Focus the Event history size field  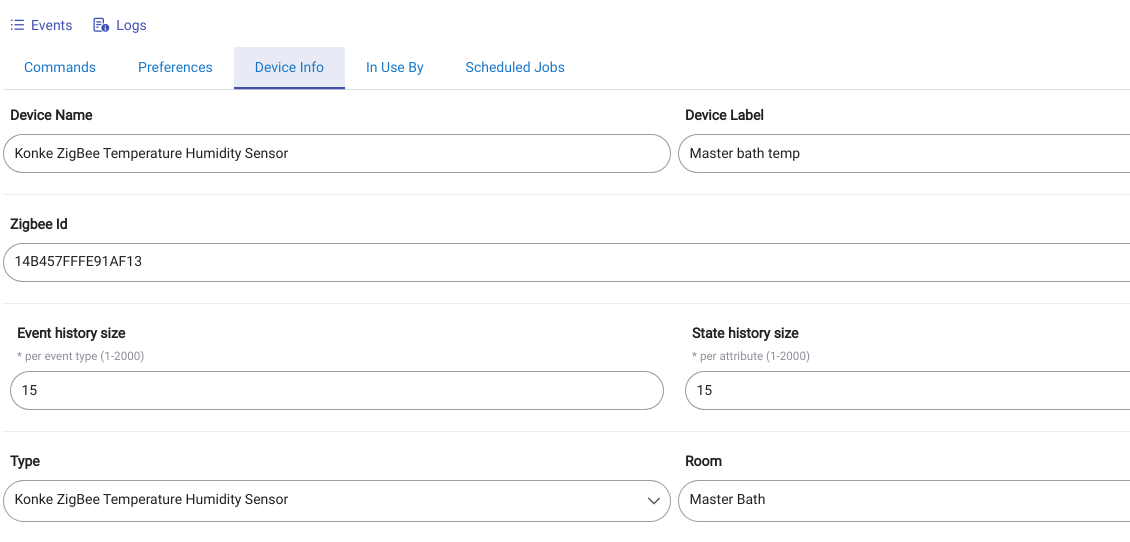pyautogui.click(x=337, y=391)
